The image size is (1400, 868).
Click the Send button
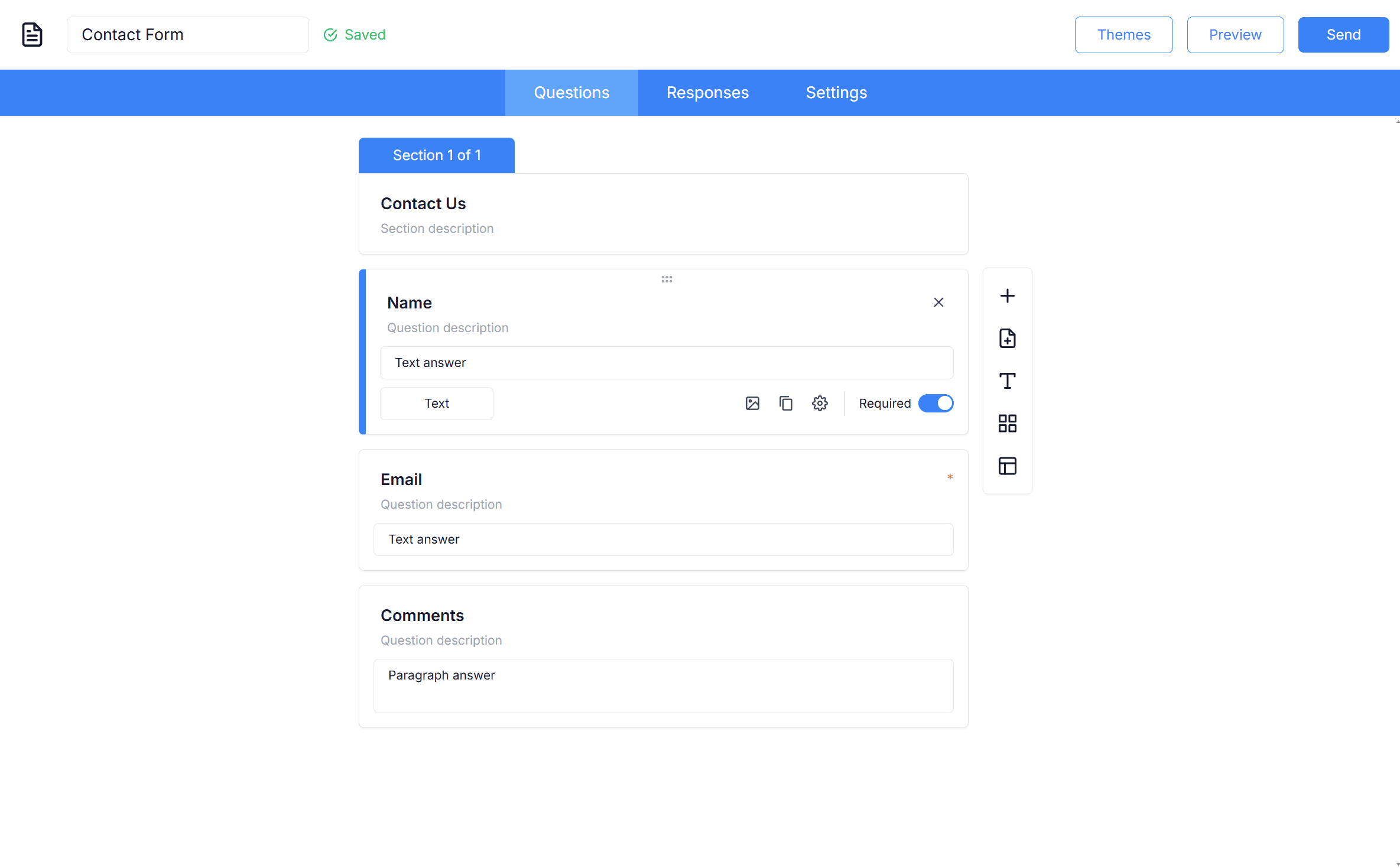(x=1343, y=35)
